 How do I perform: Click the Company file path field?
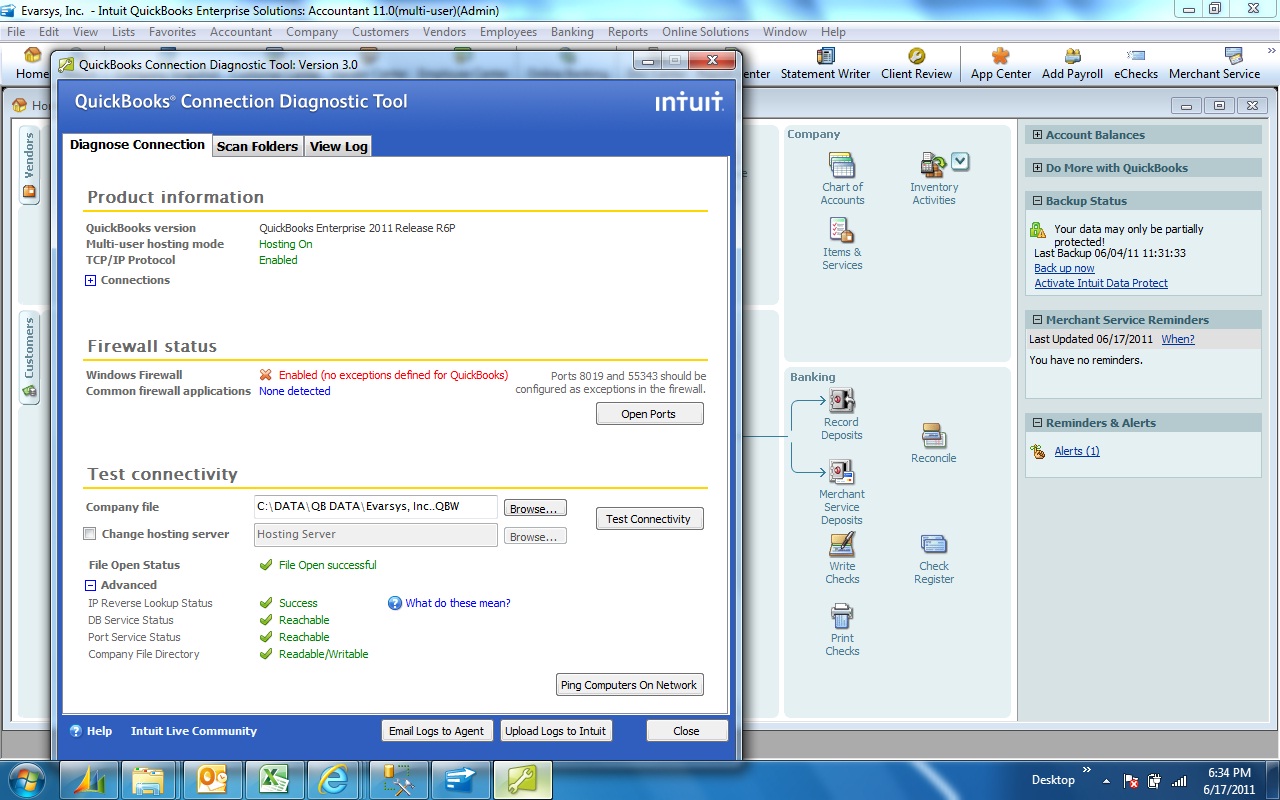(x=375, y=507)
